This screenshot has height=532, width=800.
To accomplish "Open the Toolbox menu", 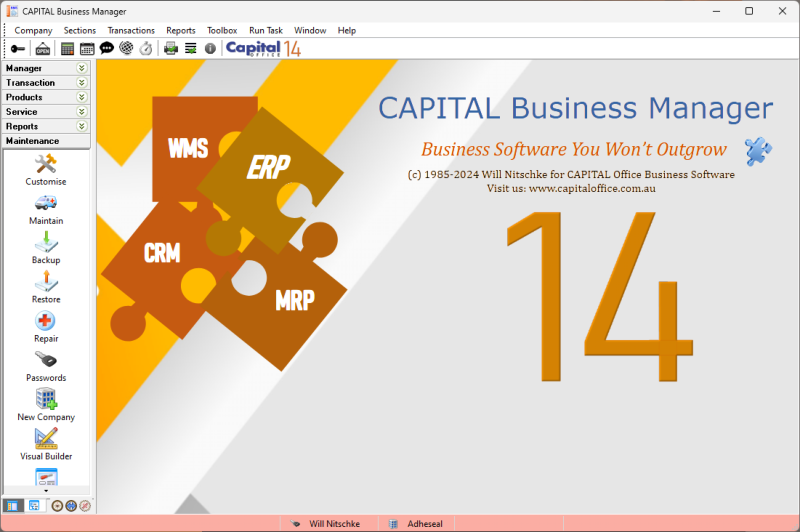I will tap(222, 31).
